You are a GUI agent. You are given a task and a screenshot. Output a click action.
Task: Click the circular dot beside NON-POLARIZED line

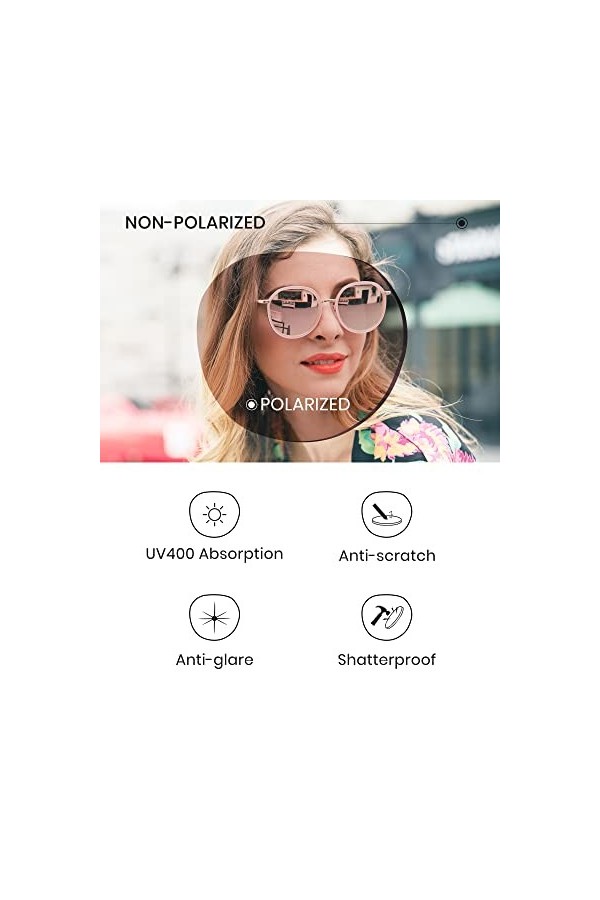[462, 223]
